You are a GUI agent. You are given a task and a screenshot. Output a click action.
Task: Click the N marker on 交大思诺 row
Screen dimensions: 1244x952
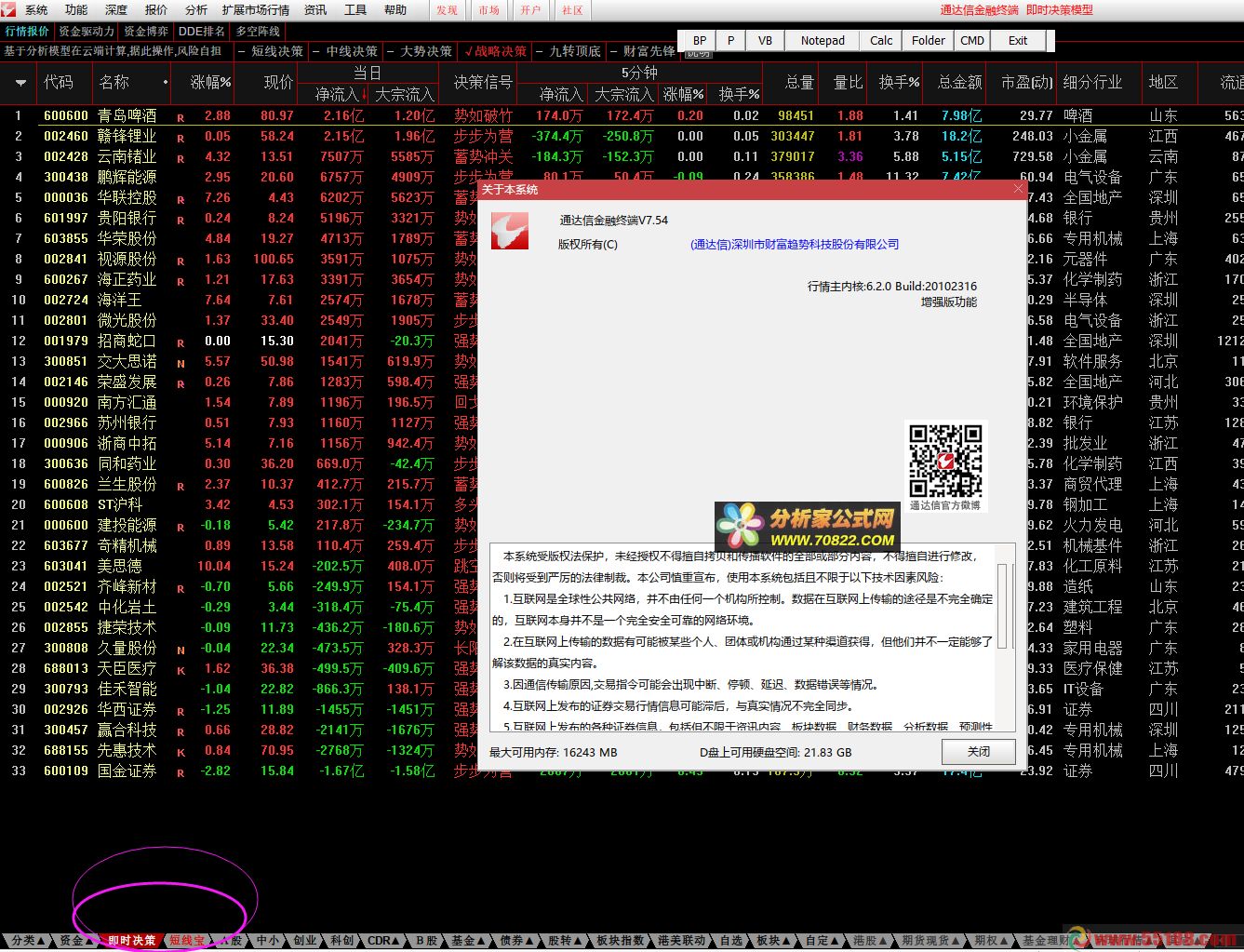(181, 364)
